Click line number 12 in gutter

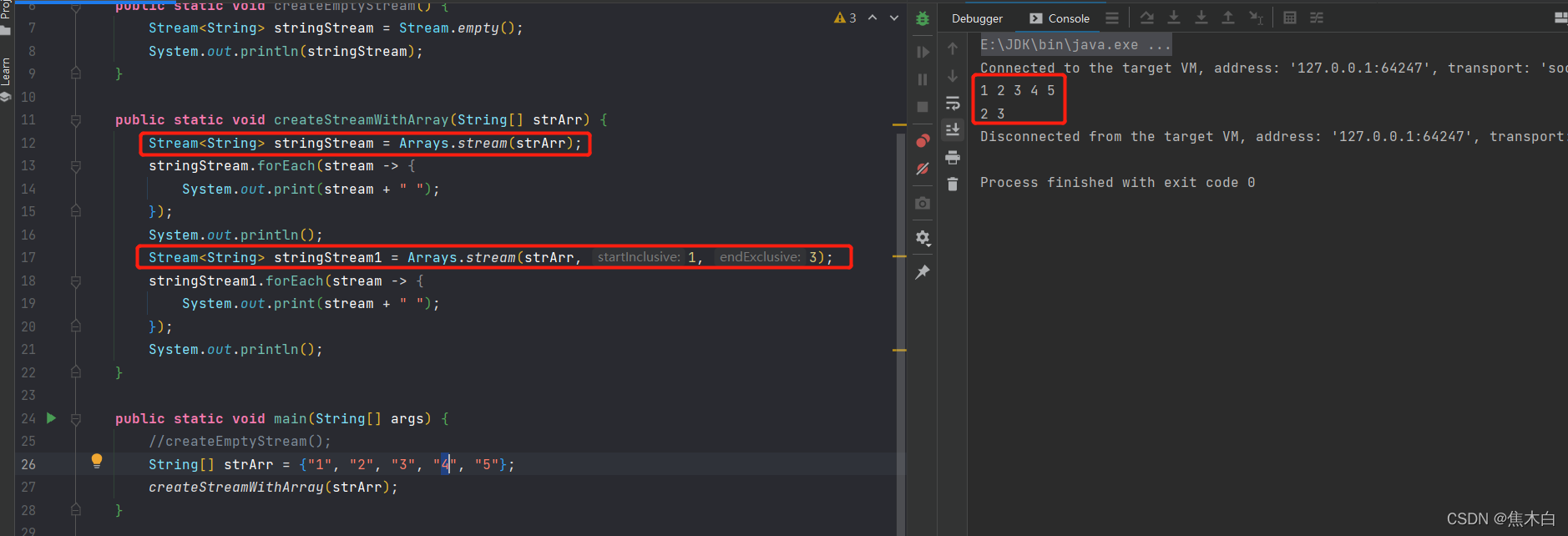pos(28,143)
